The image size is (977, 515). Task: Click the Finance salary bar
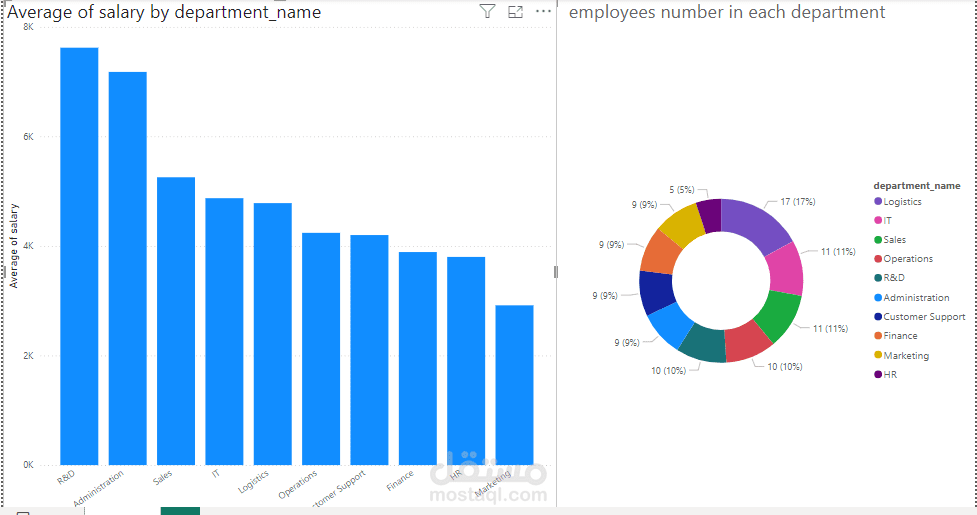(x=417, y=359)
